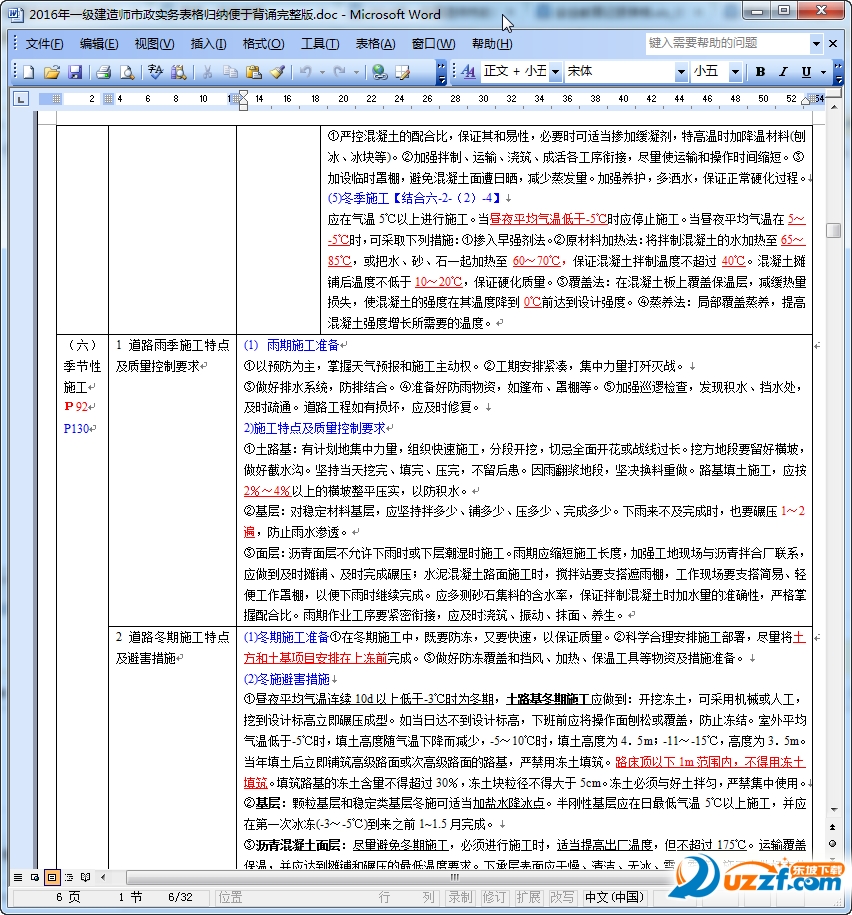Open the 工具(T) menu
This screenshot has width=852, height=915.
point(320,44)
